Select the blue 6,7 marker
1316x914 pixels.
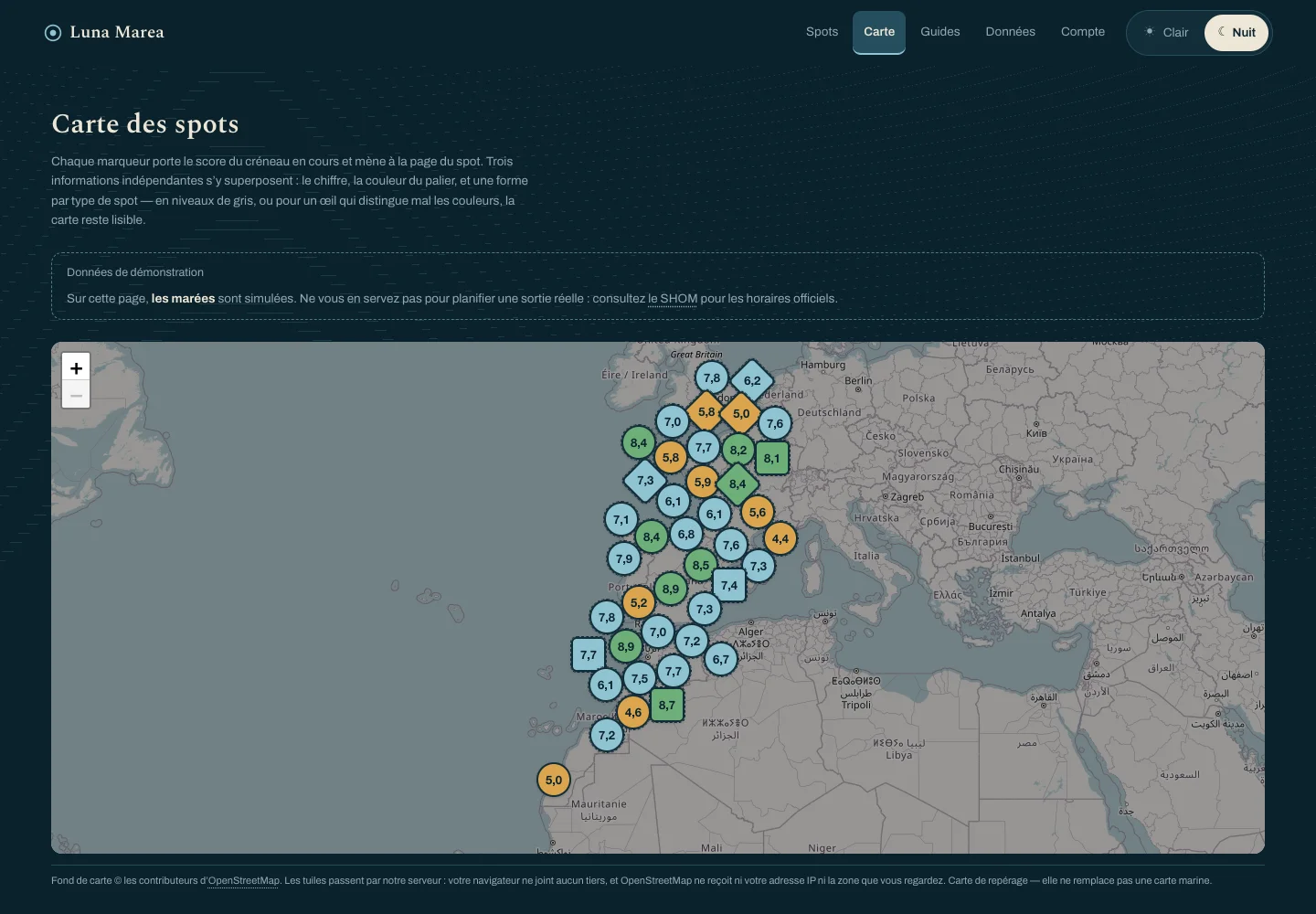[721, 659]
